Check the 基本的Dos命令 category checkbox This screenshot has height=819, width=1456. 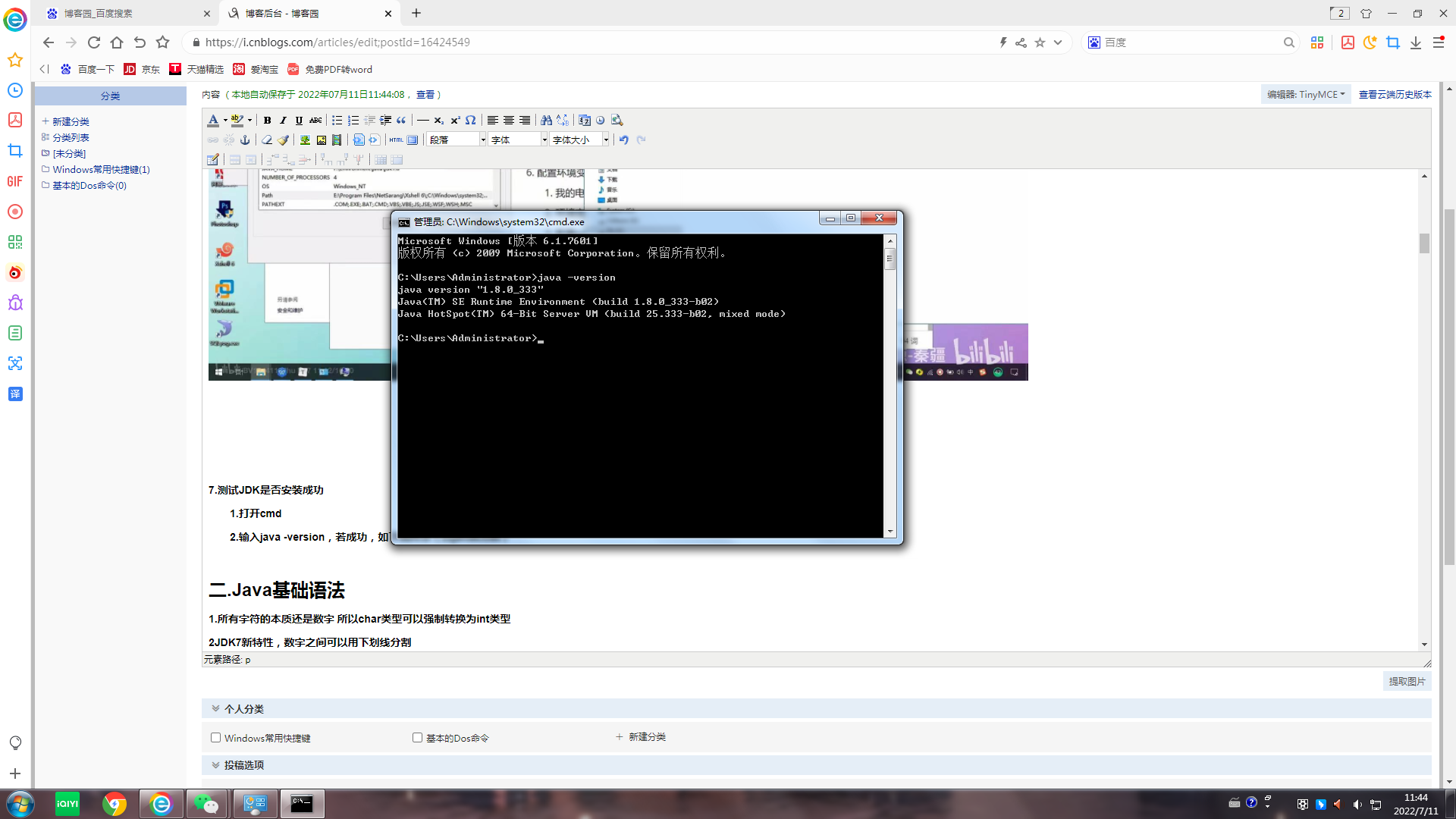[x=417, y=737]
